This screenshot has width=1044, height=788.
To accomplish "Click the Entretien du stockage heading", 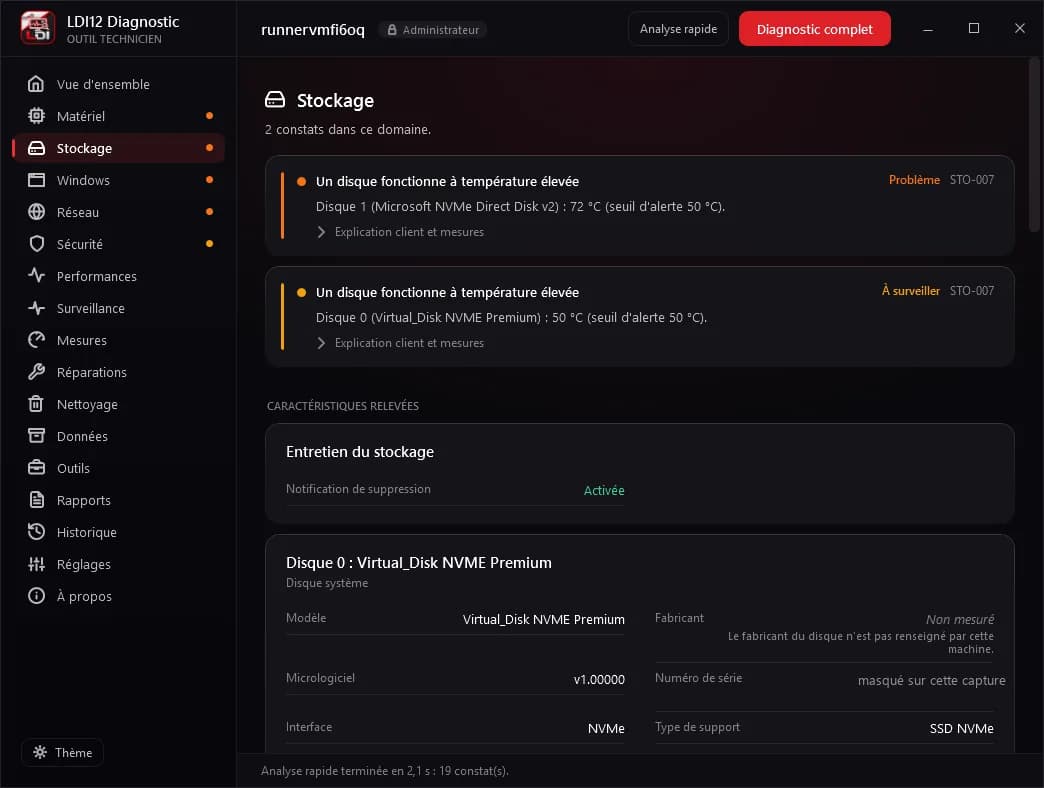I will point(360,452).
